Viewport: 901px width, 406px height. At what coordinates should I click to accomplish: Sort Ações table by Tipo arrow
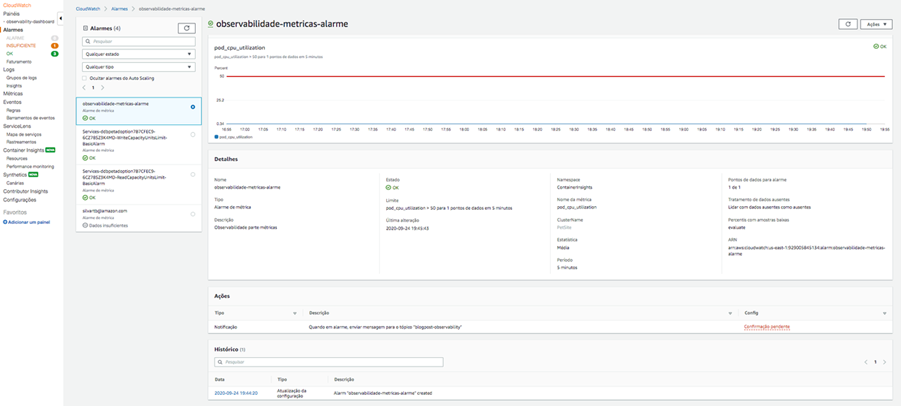click(295, 314)
